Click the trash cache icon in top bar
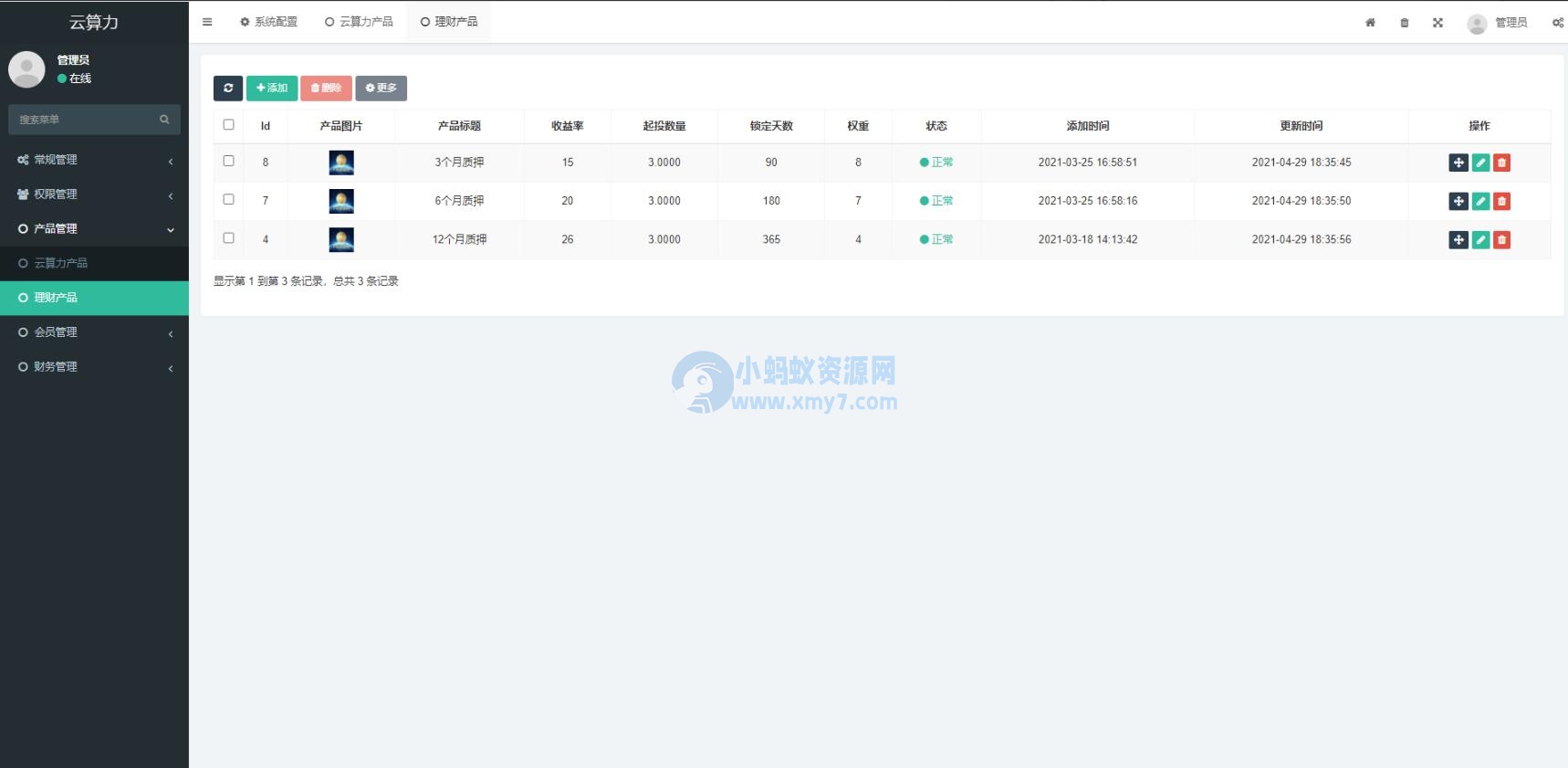Image resolution: width=1568 pixels, height=768 pixels. [1405, 23]
